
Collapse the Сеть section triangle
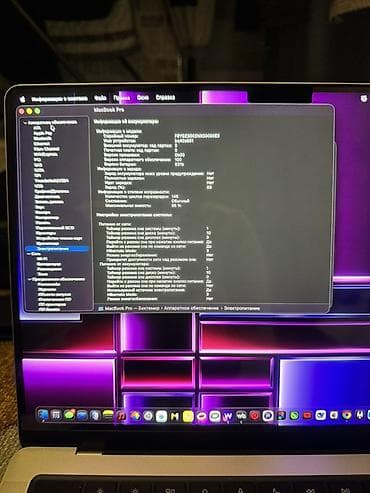(29, 254)
